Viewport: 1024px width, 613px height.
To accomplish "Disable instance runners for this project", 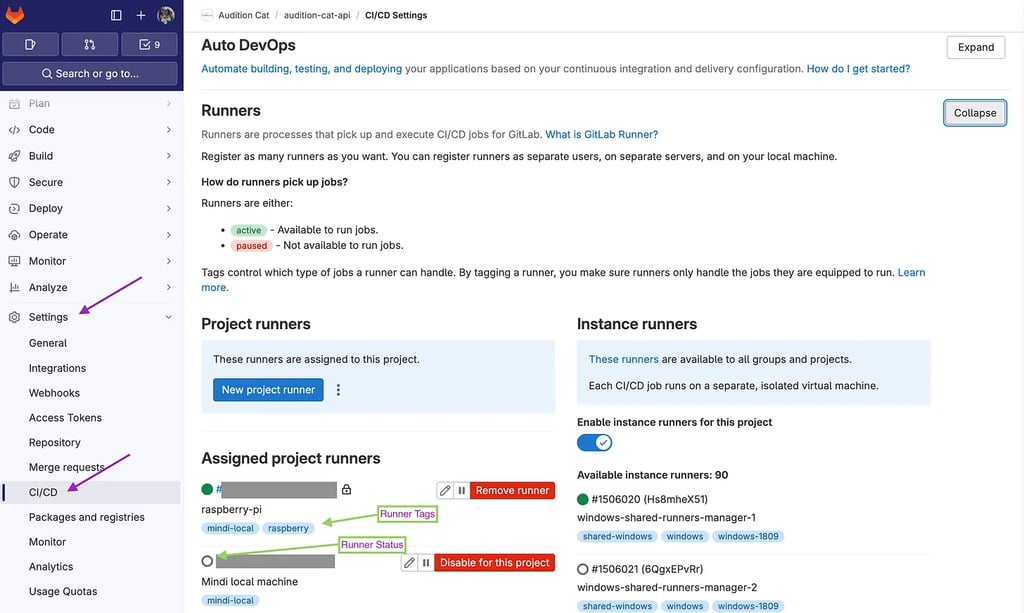I will (x=594, y=441).
